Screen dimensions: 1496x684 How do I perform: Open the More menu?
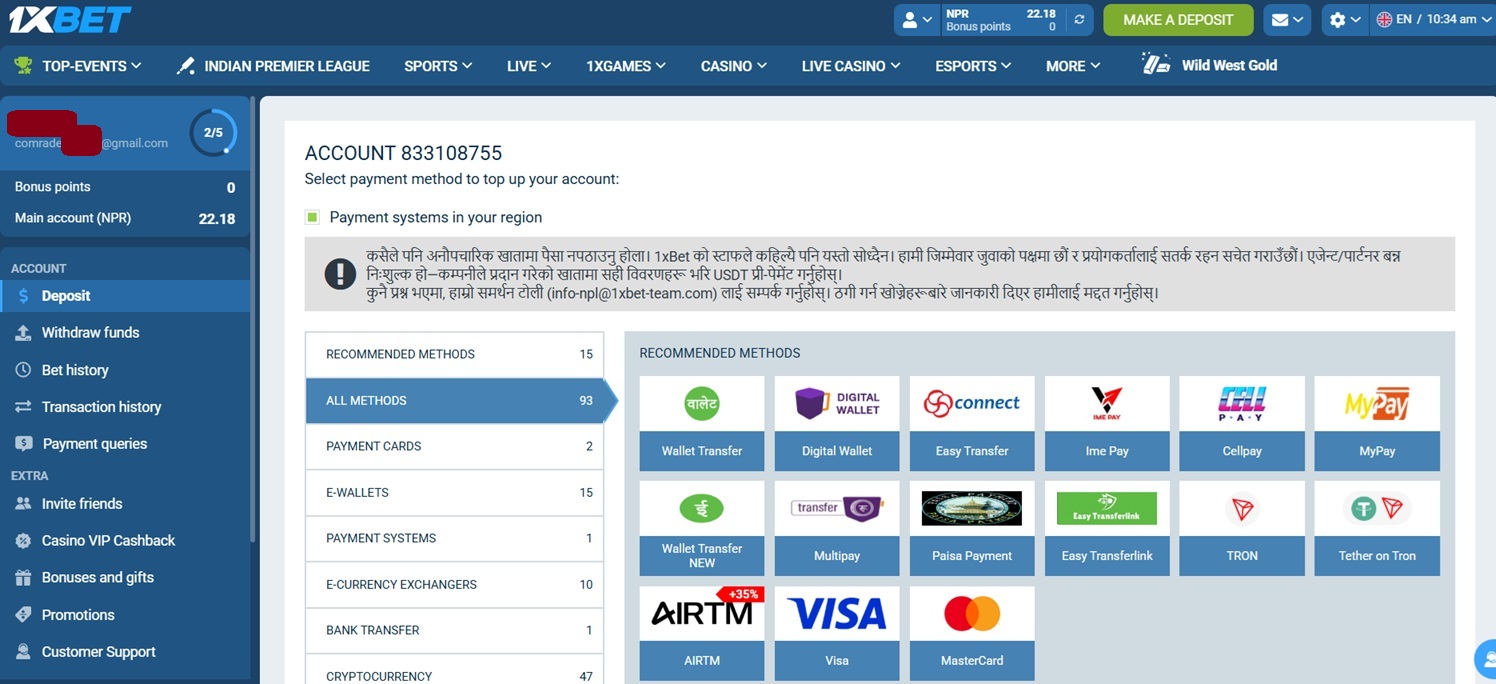[1073, 66]
